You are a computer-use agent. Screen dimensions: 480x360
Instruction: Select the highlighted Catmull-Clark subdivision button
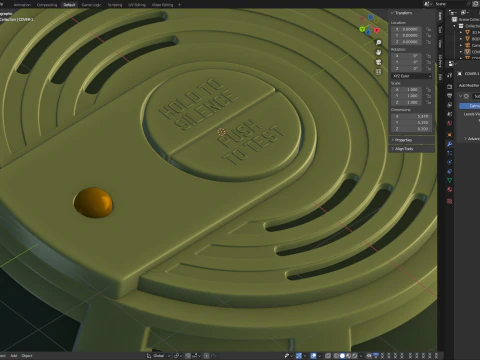tap(470, 106)
